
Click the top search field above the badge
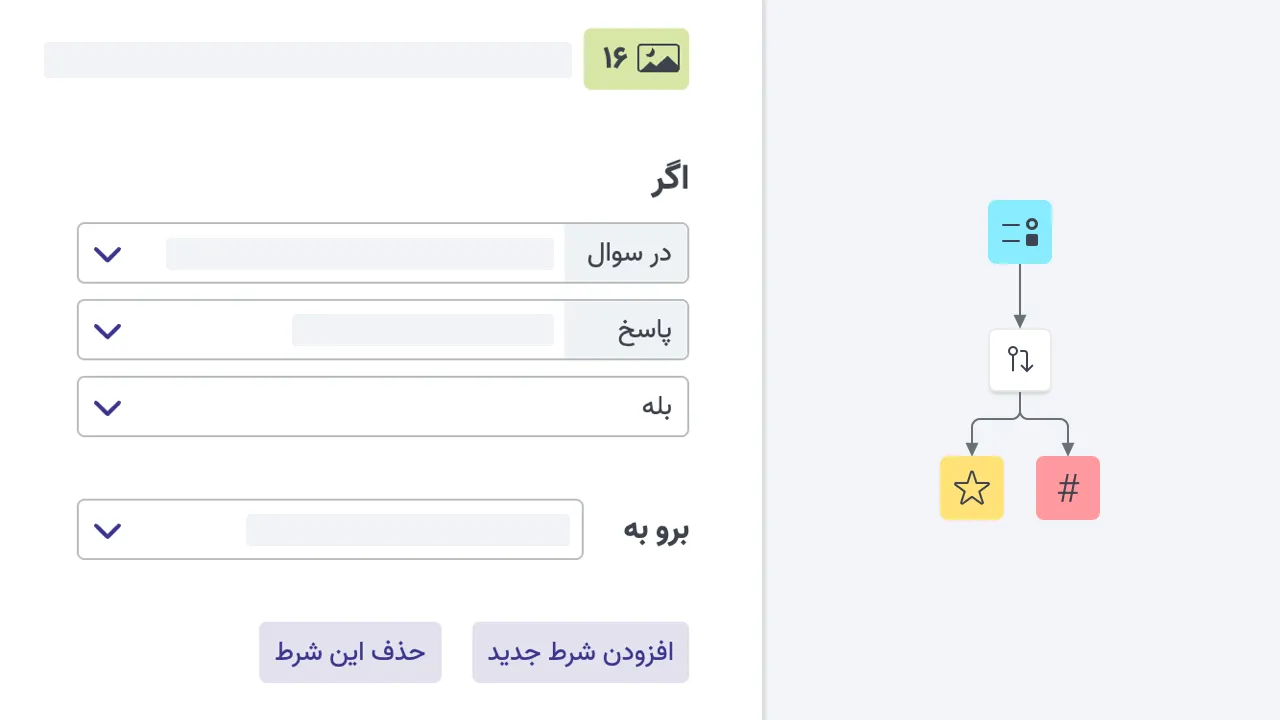(x=307, y=59)
